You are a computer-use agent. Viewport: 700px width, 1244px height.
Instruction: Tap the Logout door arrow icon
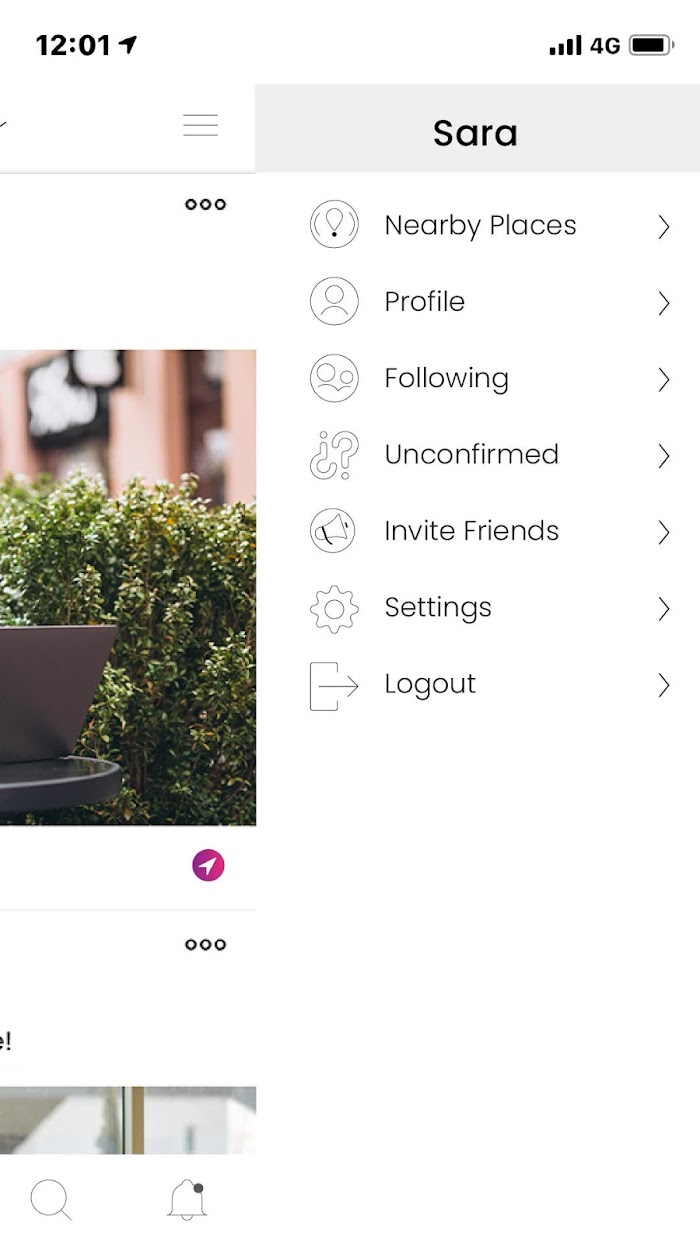pyautogui.click(x=334, y=685)
